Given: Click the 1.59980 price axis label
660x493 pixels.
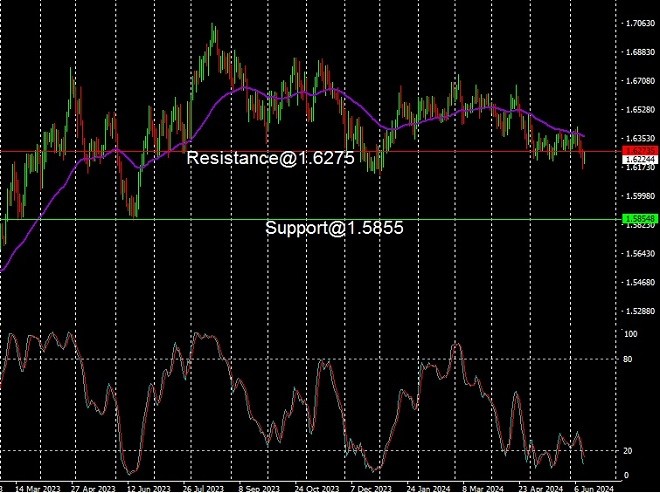Looking at the screenshot, I should click(x=640, y=196).
